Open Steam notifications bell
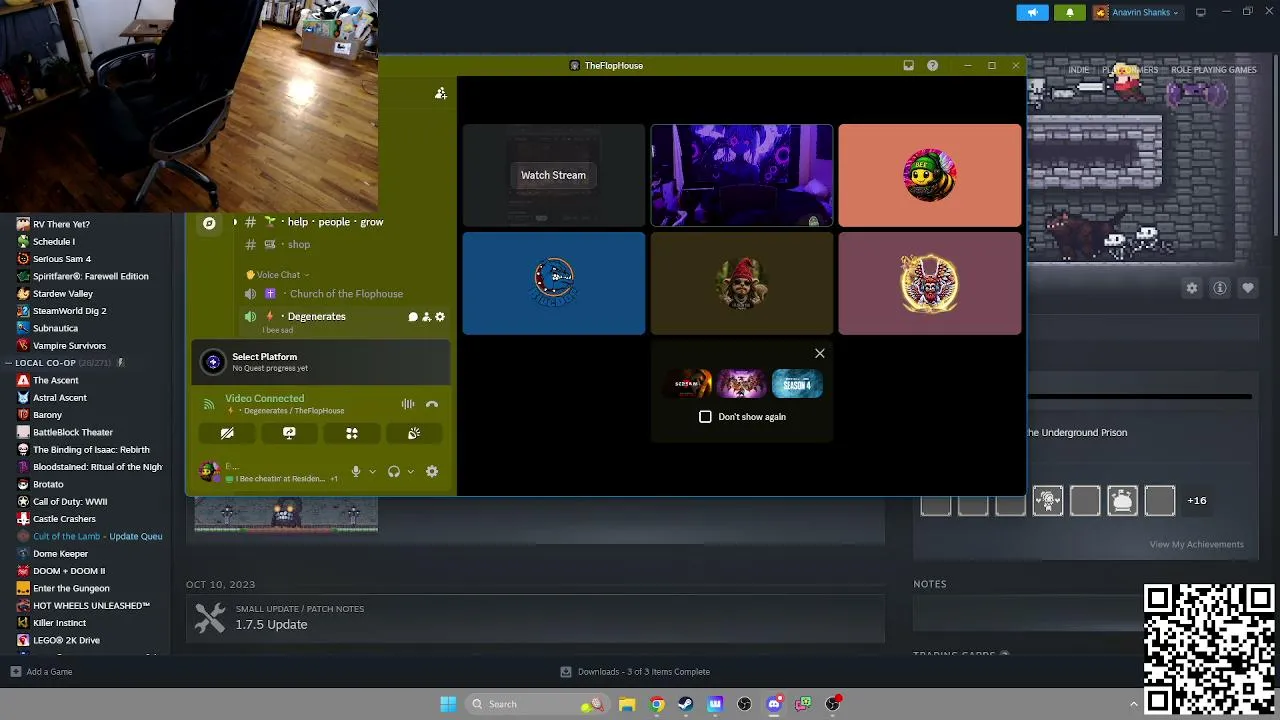The image size is (1280, 720). click(x=1069, y=13)
